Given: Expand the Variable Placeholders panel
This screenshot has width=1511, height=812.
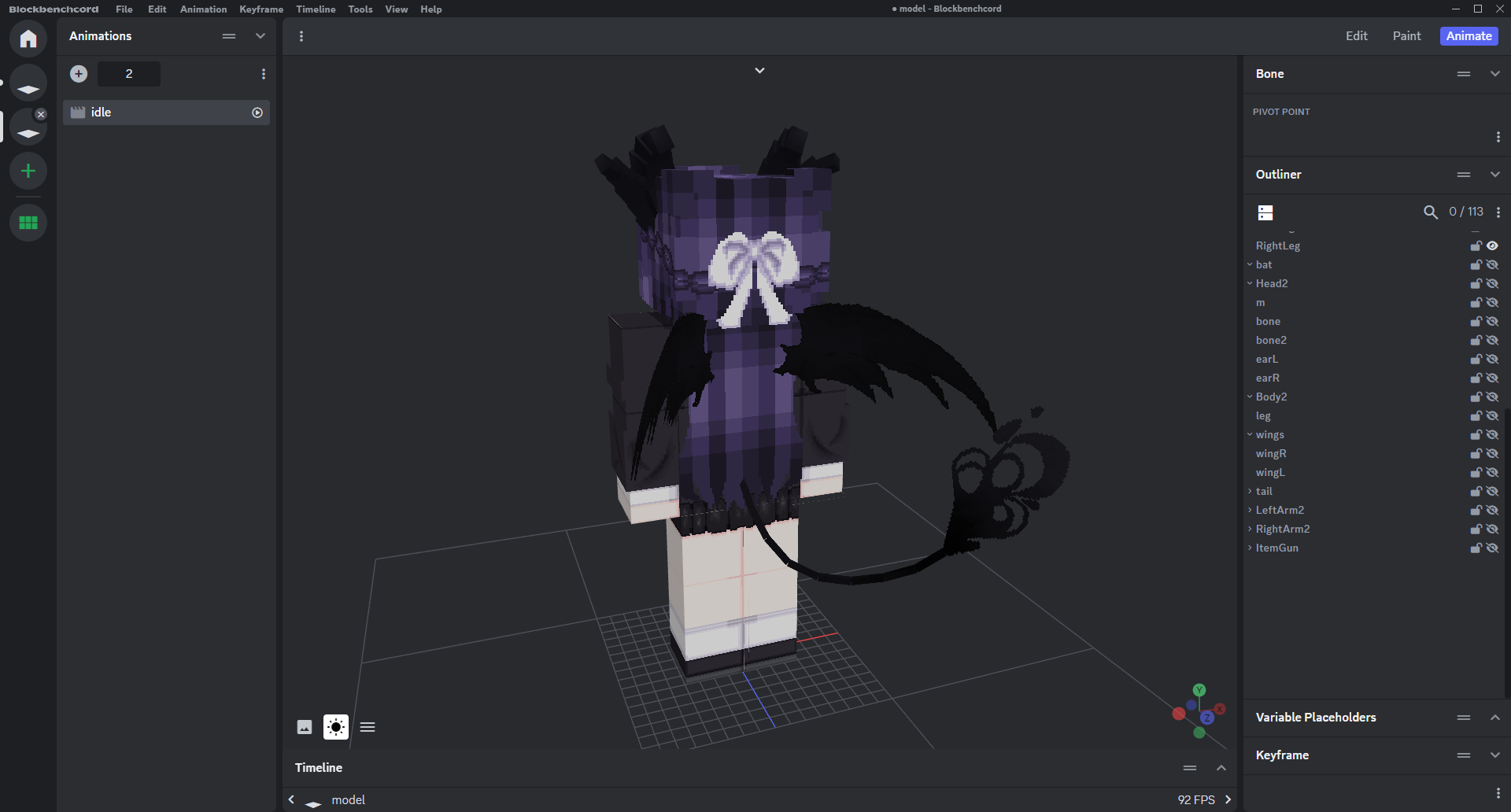Looking at the screenshot, I should [x=1494, y=718].
